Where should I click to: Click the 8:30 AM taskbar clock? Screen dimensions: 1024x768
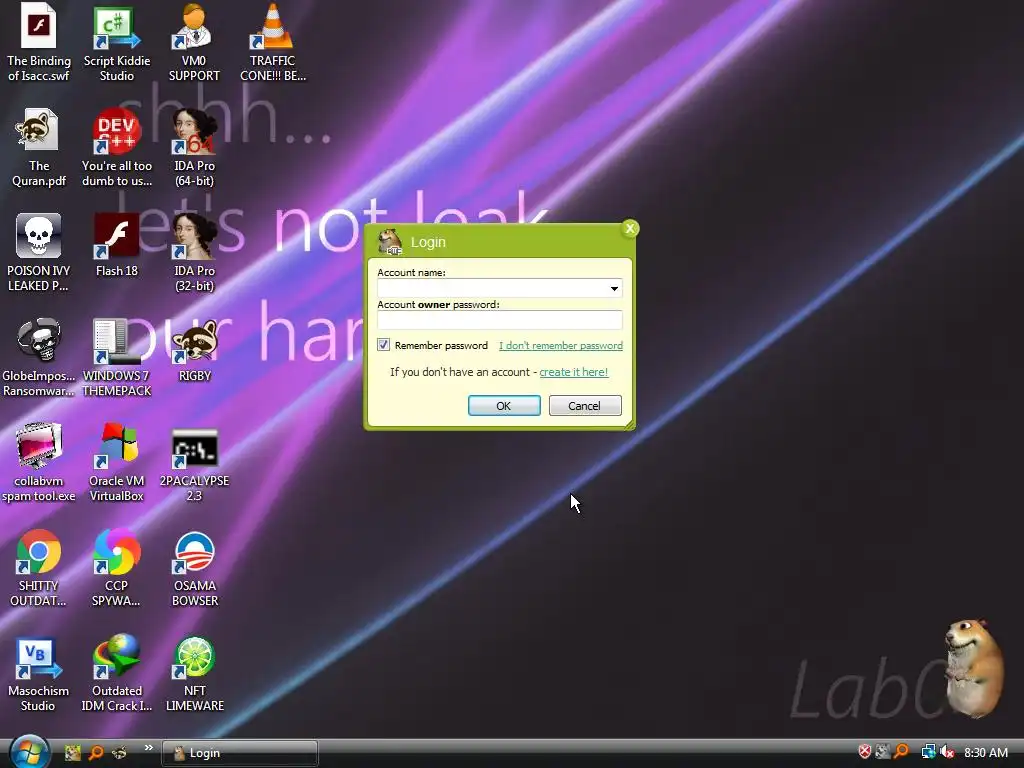click(x=985, y=753)
